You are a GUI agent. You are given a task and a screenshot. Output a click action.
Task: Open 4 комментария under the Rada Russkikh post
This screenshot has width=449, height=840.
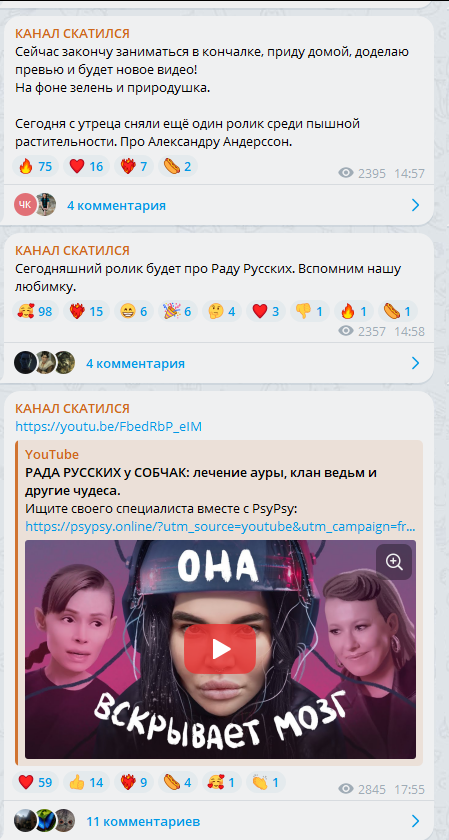135,364
